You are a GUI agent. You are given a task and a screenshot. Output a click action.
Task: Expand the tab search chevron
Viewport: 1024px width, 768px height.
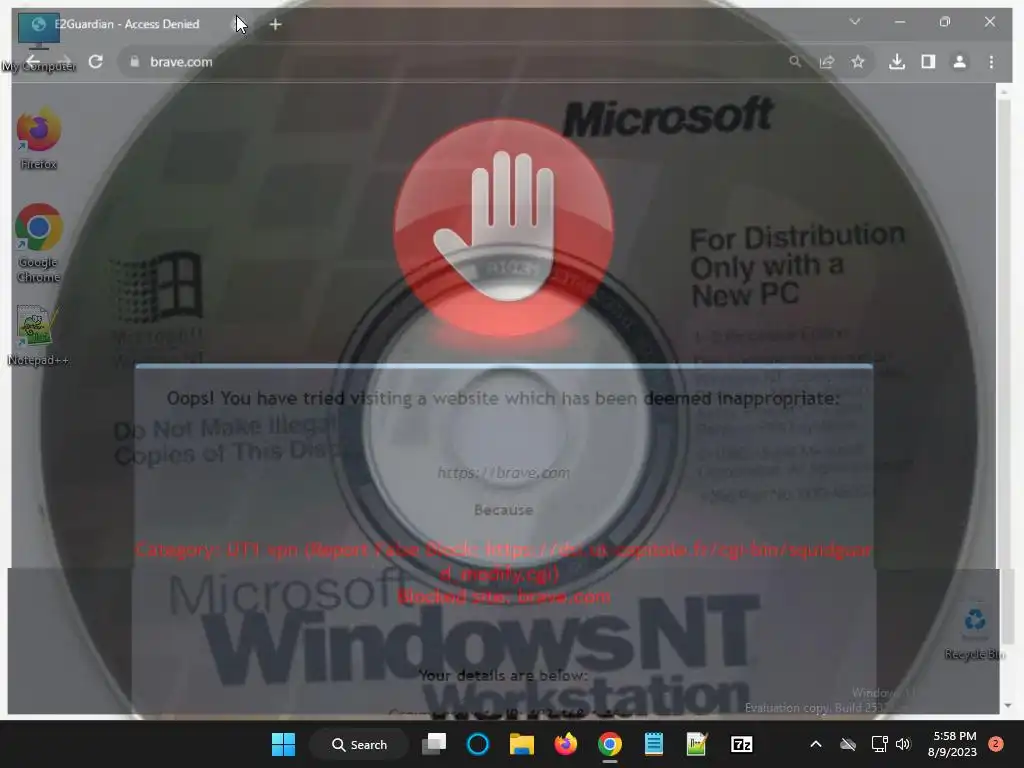click(x=854, y=22)
